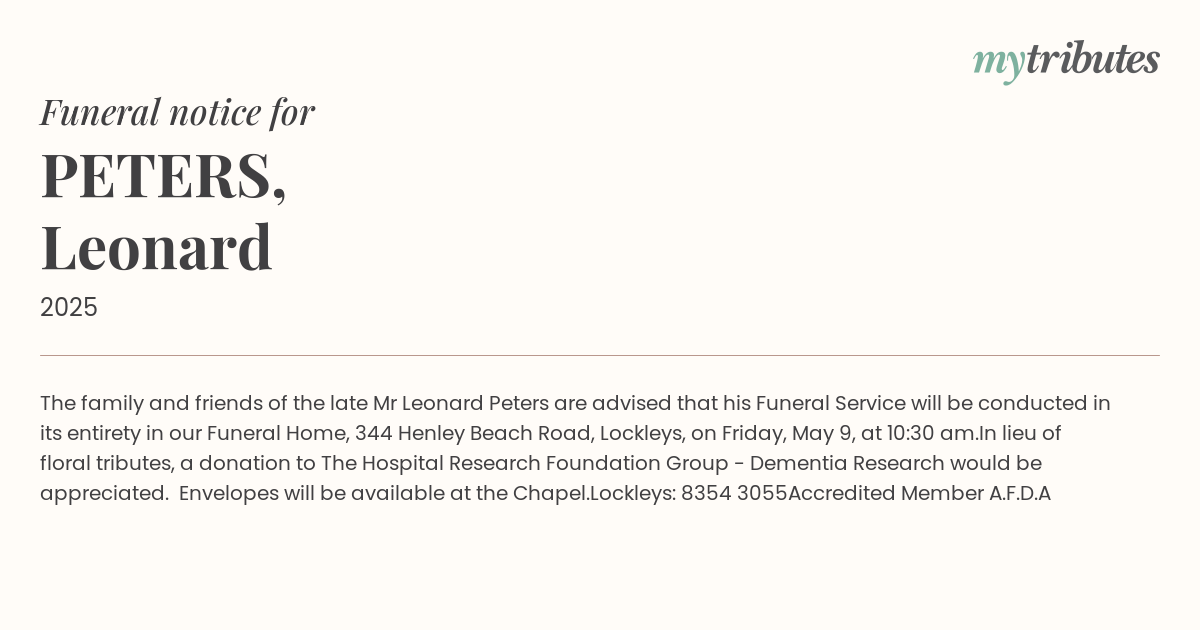Click the 'Dementia Research' text
This screenshot has width=1200, height=630.
[847, 463]
